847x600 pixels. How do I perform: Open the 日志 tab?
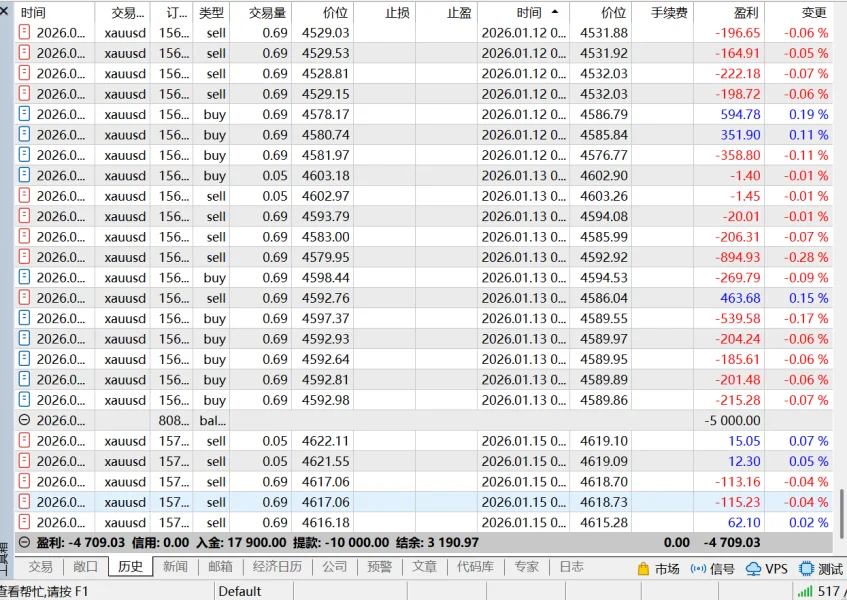point(572,567)
